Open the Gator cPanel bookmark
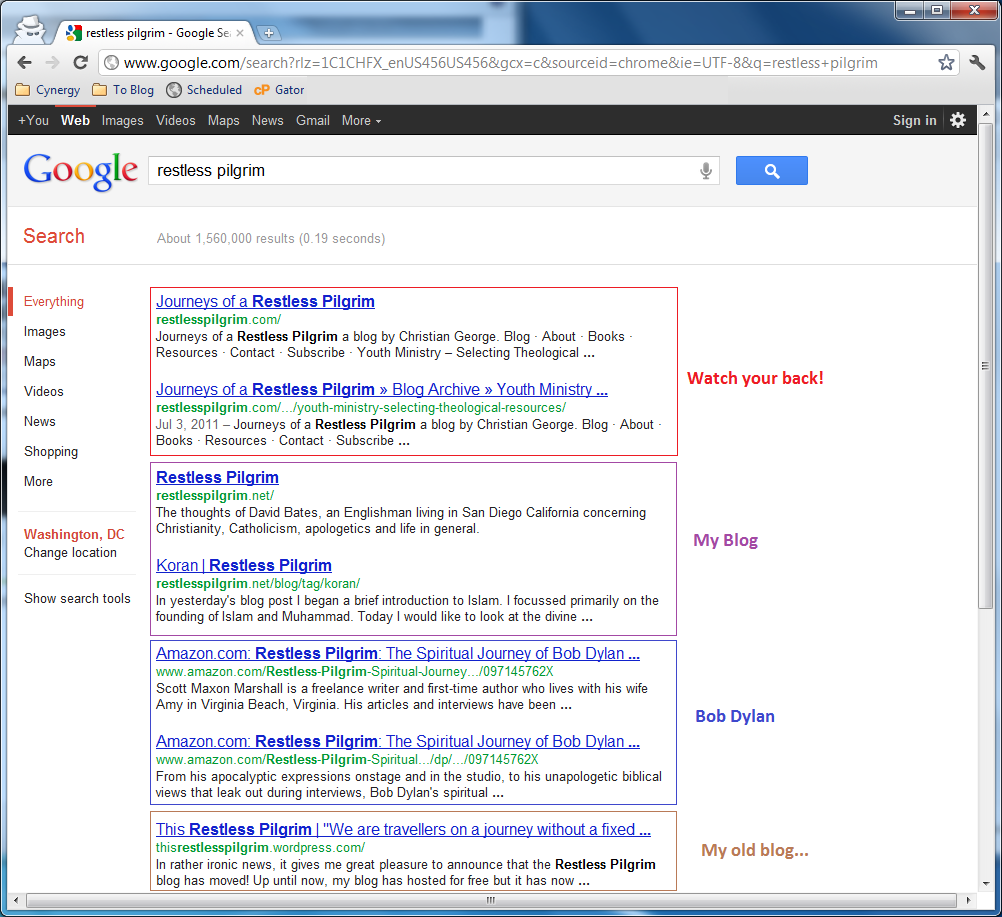 pos(279,89)
